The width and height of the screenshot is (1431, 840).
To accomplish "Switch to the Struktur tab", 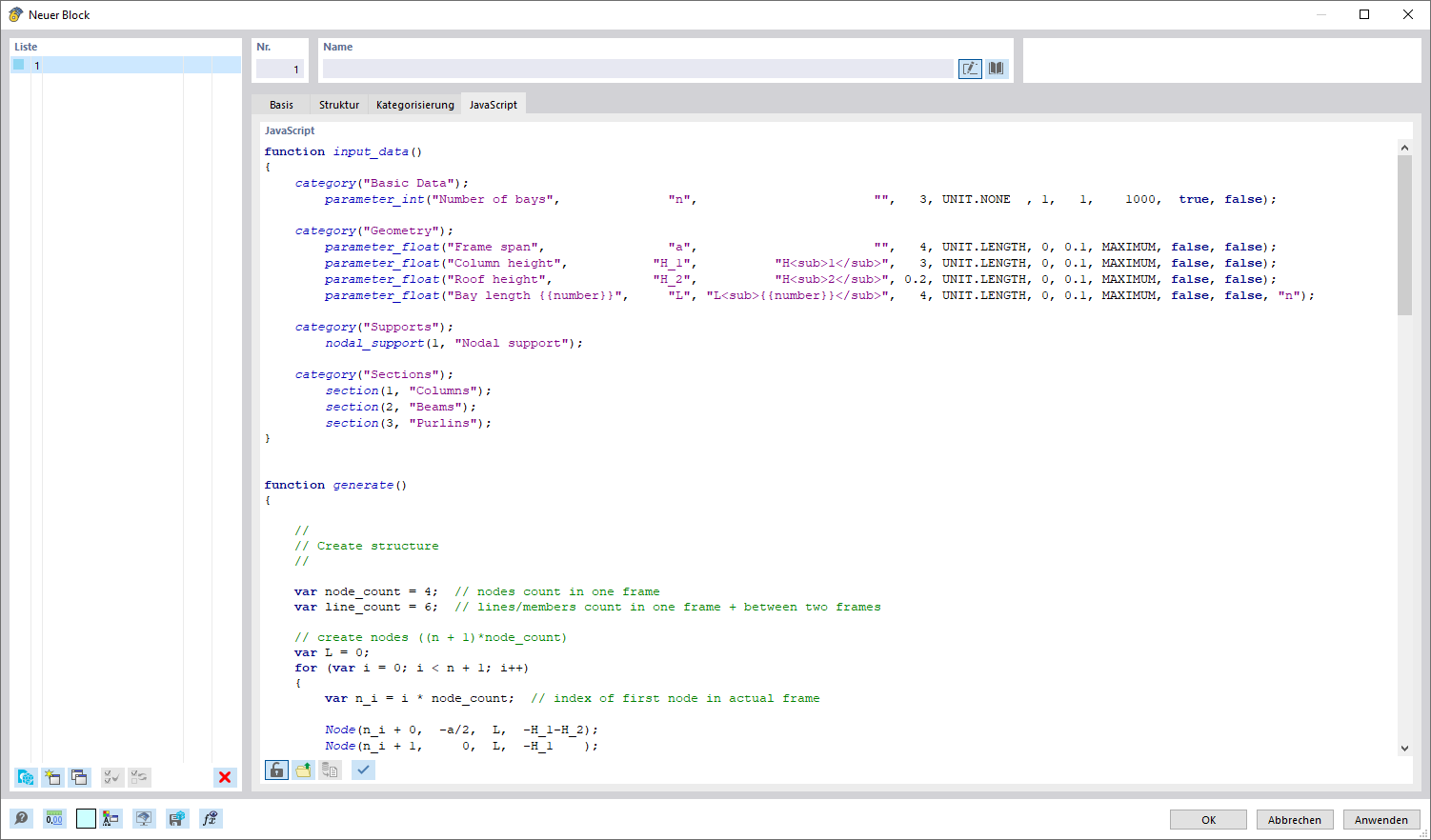I will tap(338, 105).
